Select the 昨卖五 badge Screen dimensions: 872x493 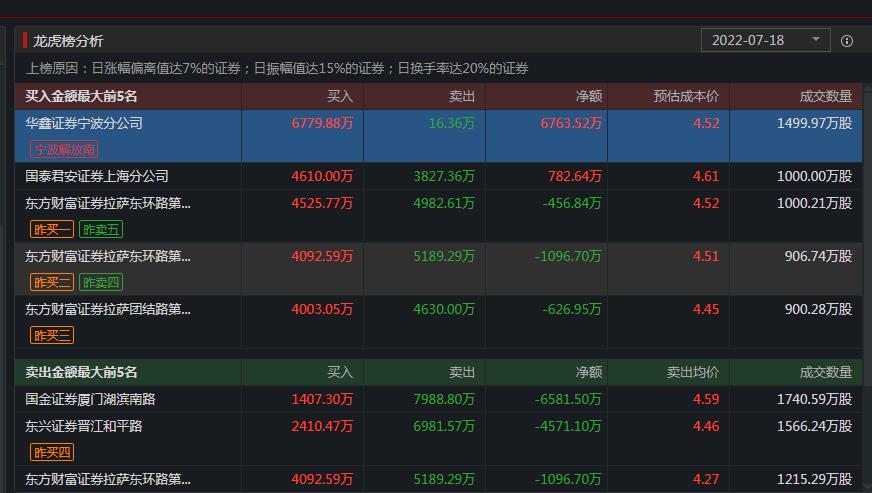(x=101, y=230)
